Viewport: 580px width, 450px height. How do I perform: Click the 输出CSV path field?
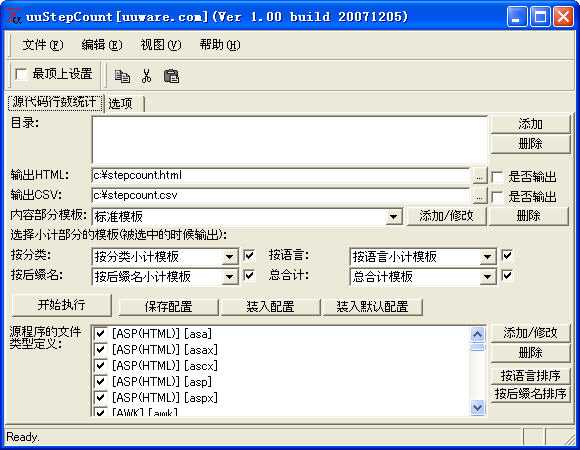281,196
